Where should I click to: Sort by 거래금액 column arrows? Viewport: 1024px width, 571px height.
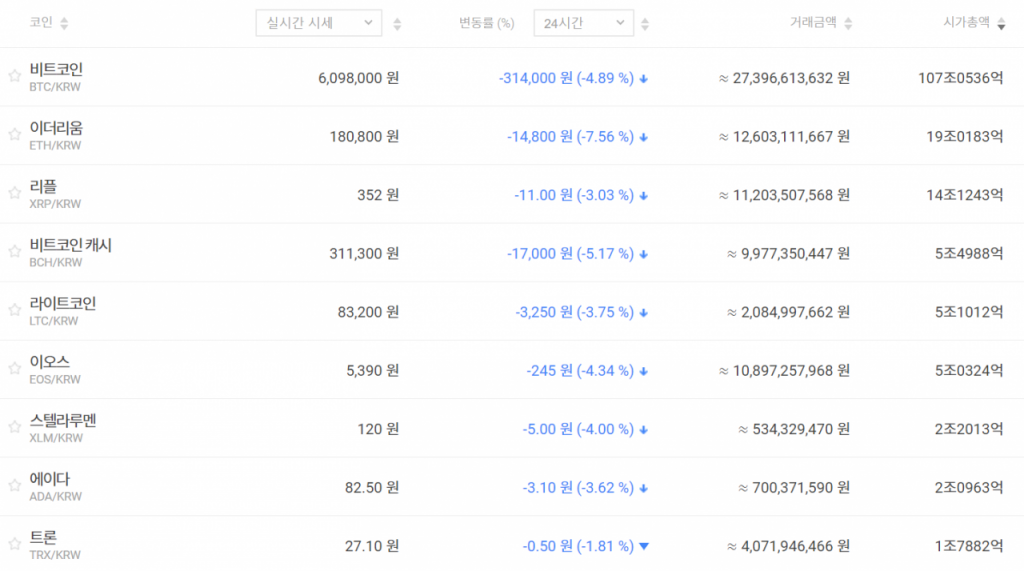pos(848,24)
